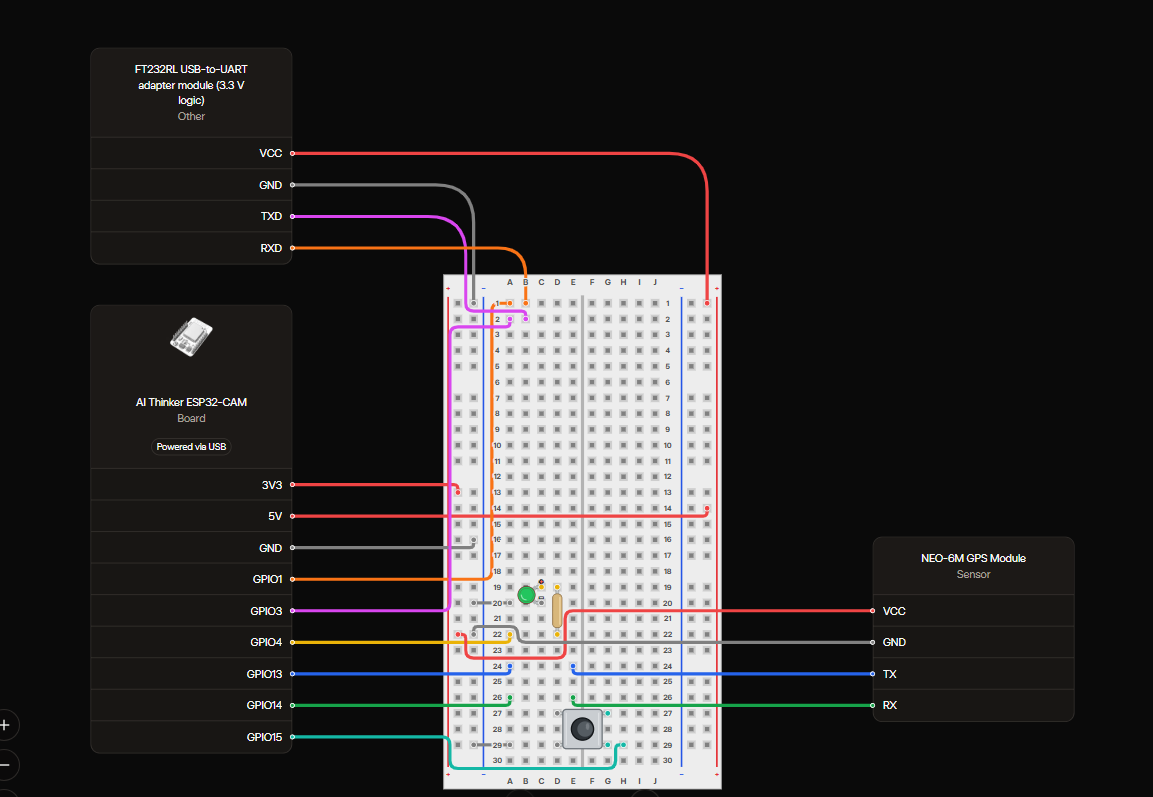This screenshot has height=797, width=1153.
Task: Click the 'Sensor' label under NEO-6M
Action: pyautogui.click(x=974, y=574)
